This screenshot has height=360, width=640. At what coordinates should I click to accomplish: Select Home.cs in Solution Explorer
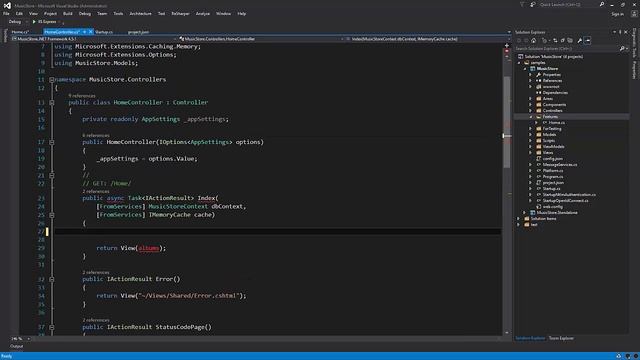[557, 122]
